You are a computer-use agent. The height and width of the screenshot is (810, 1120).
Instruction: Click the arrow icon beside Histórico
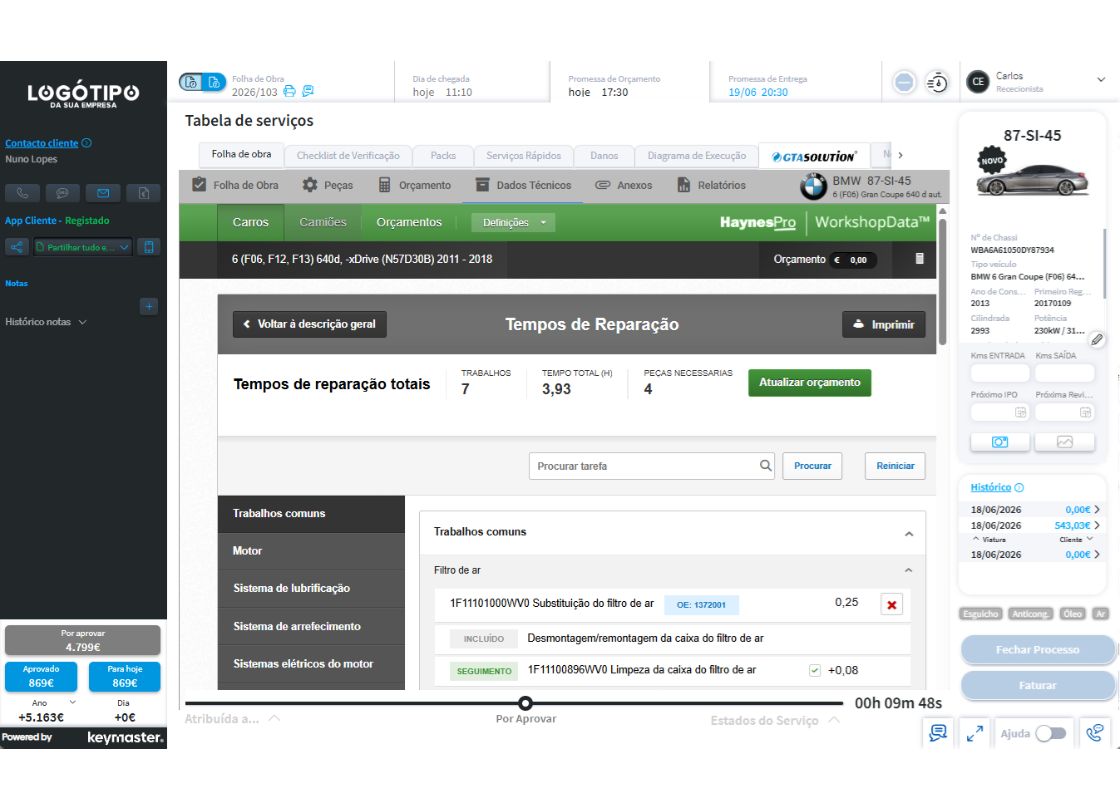[1019, 487]
